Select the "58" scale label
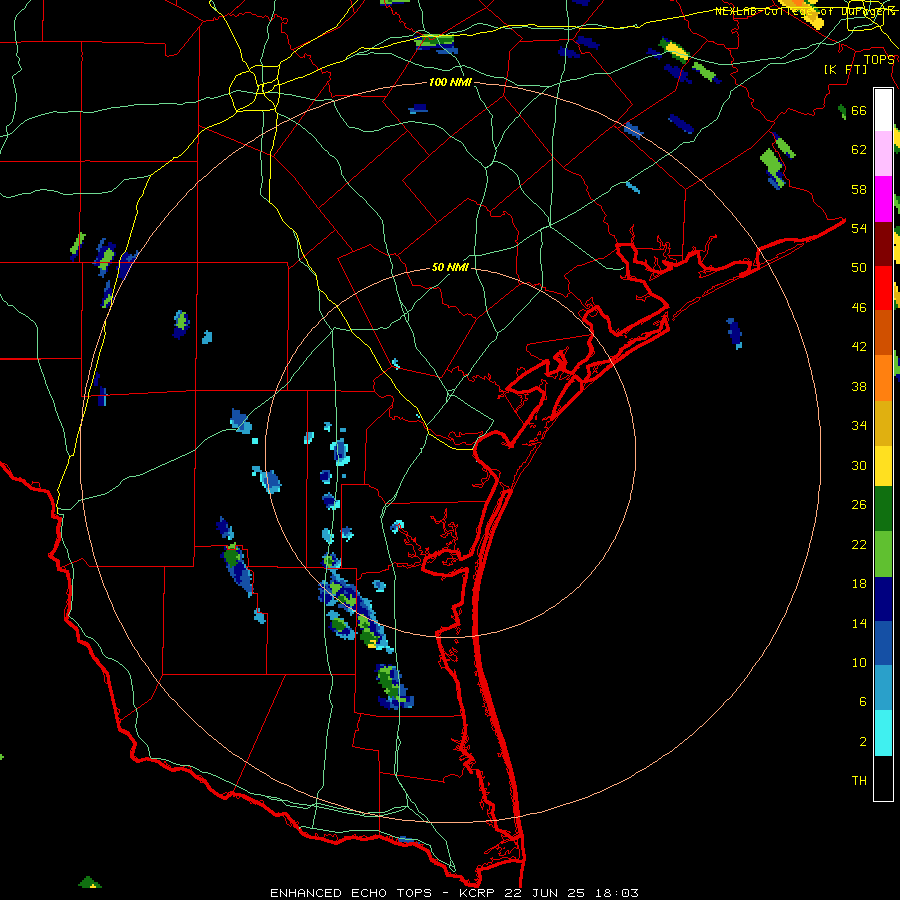Viewport: 900px width, 900px height. click(x=859, y=189)
